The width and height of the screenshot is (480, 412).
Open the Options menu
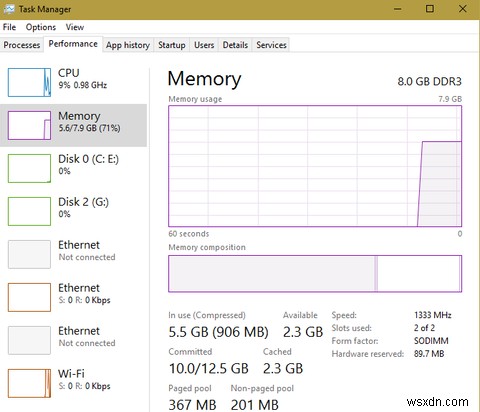41,27
